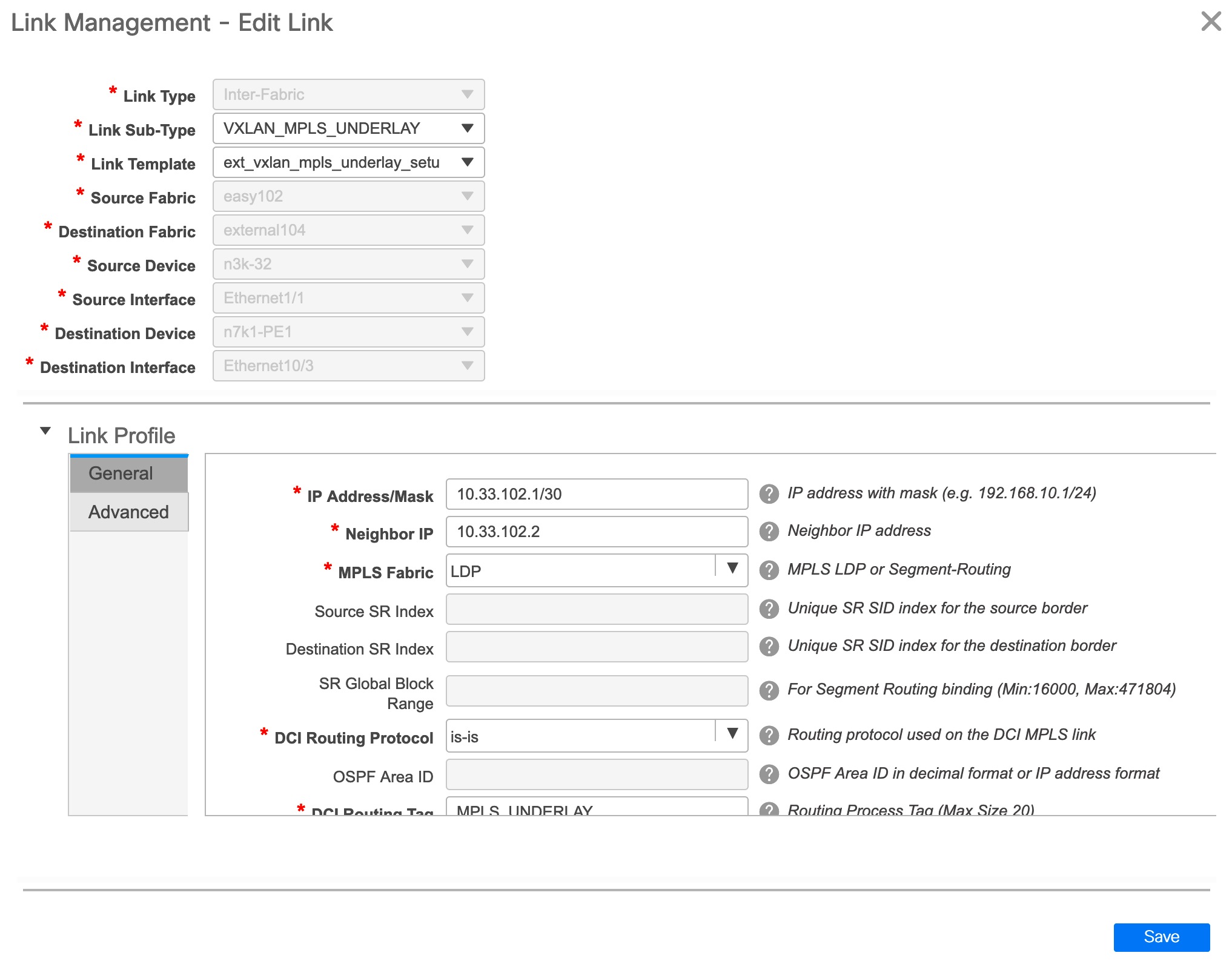Open the MPLS Fabric dropdown
Image resolution: width=1232 pixels, height=970 pixels.
point(733,569)
